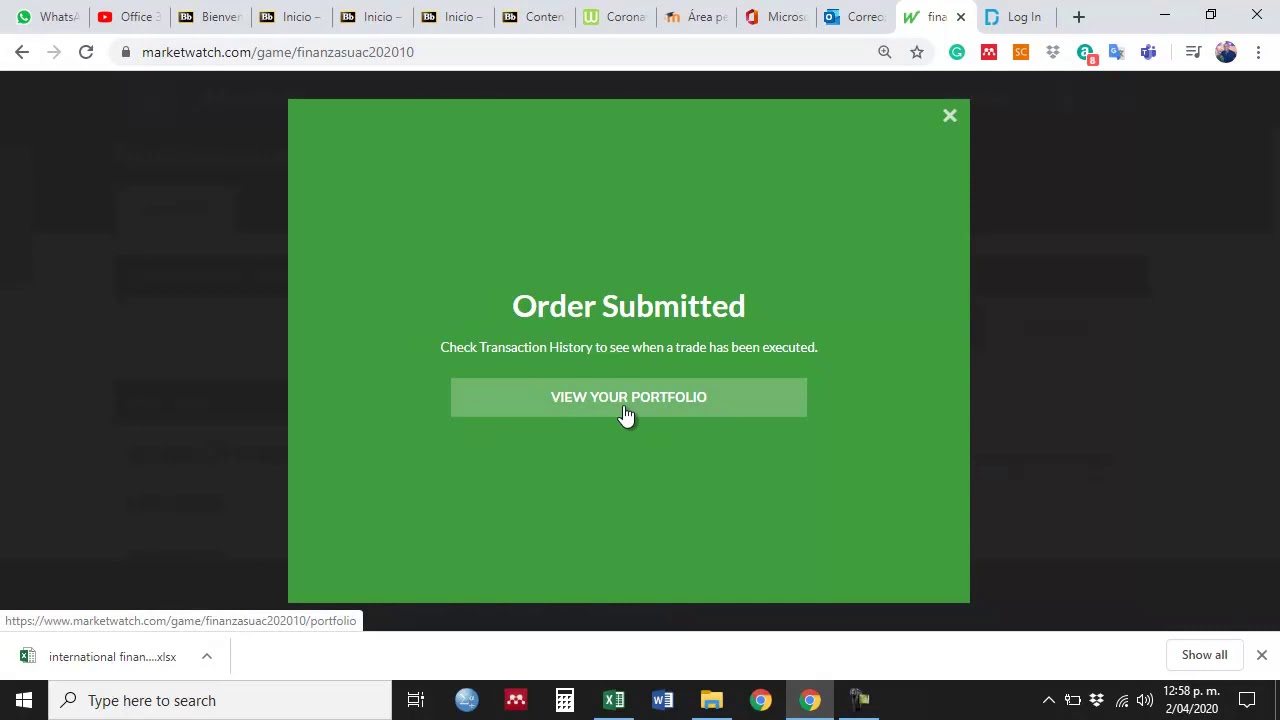Switch to the Correo Outlook tab
The width and height of the screenshot is (1280, 720).
[x=857, y=17]
